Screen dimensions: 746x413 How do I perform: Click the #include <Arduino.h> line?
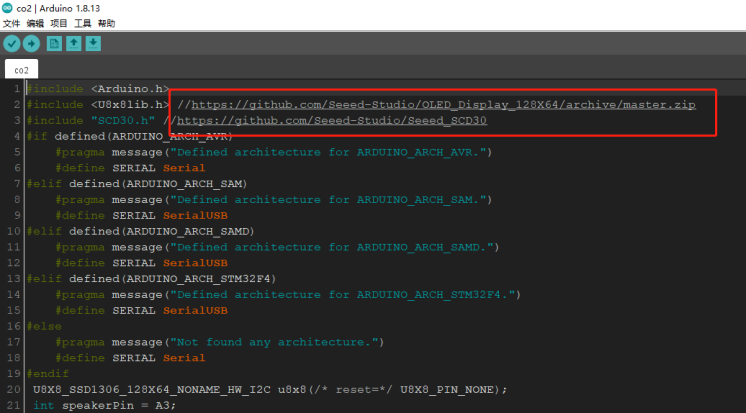point(98,89)
